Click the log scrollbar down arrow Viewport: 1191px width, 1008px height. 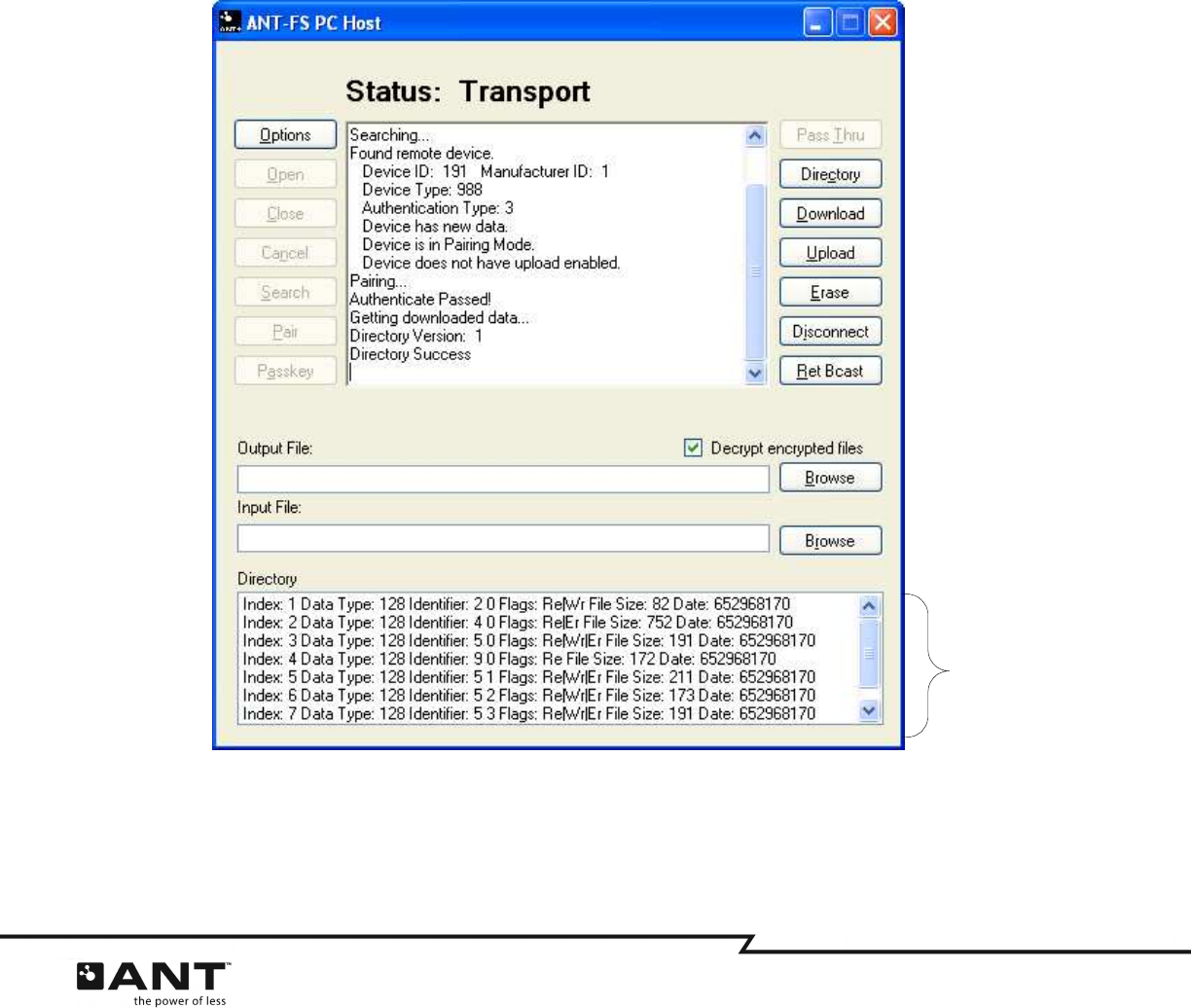[755, 373]
